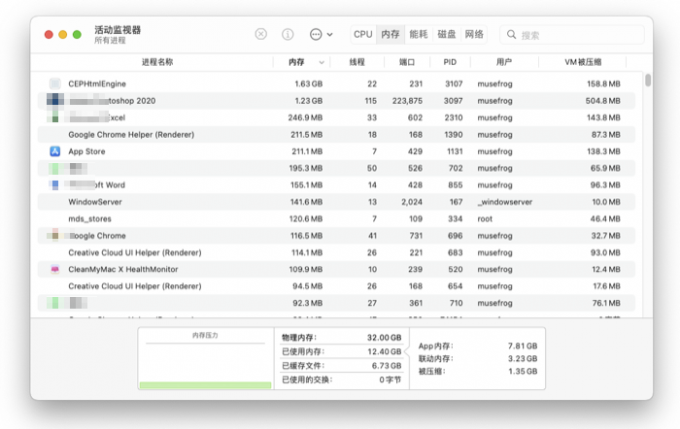
Task: Click the 活动监视器 window title
Action: pos(118,30)
